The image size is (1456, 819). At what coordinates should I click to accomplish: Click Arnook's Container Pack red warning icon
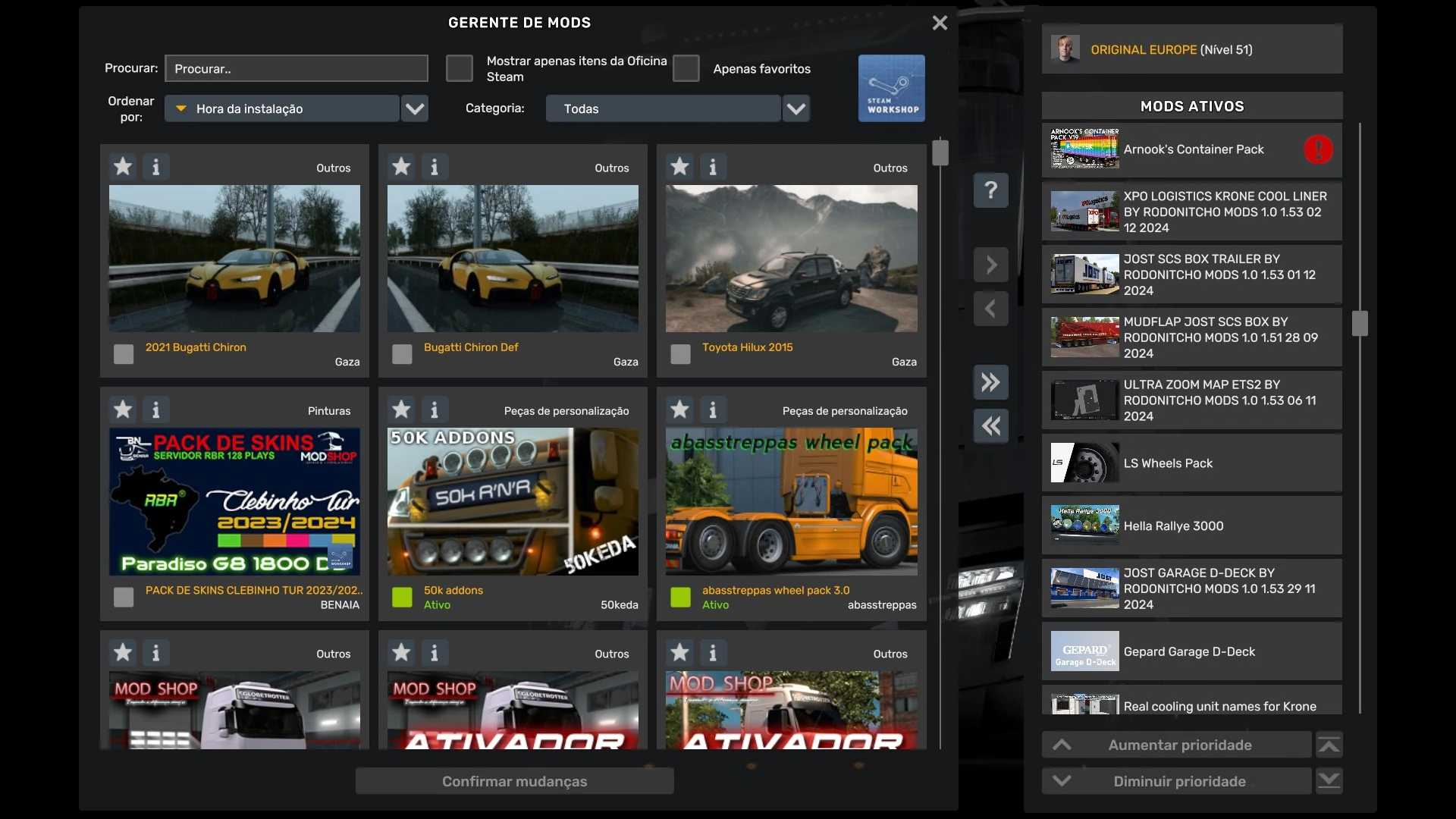[x=1318, y=149]
